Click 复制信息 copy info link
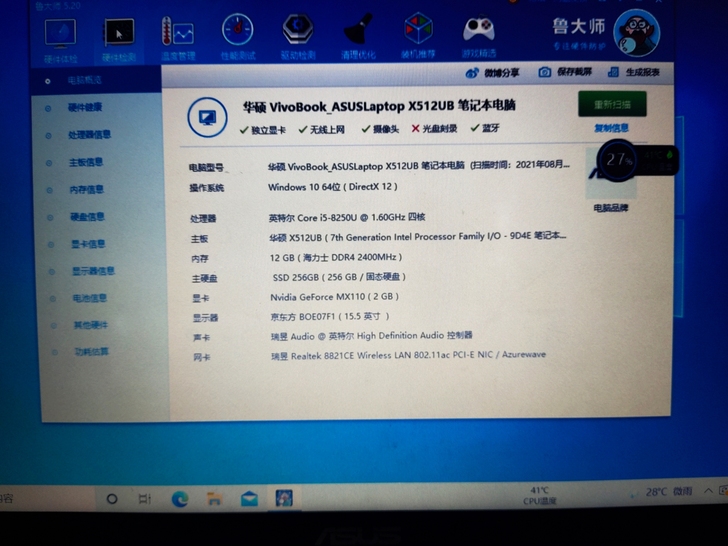This screenshot has height=546, width=728. click(x=611, y=128)
